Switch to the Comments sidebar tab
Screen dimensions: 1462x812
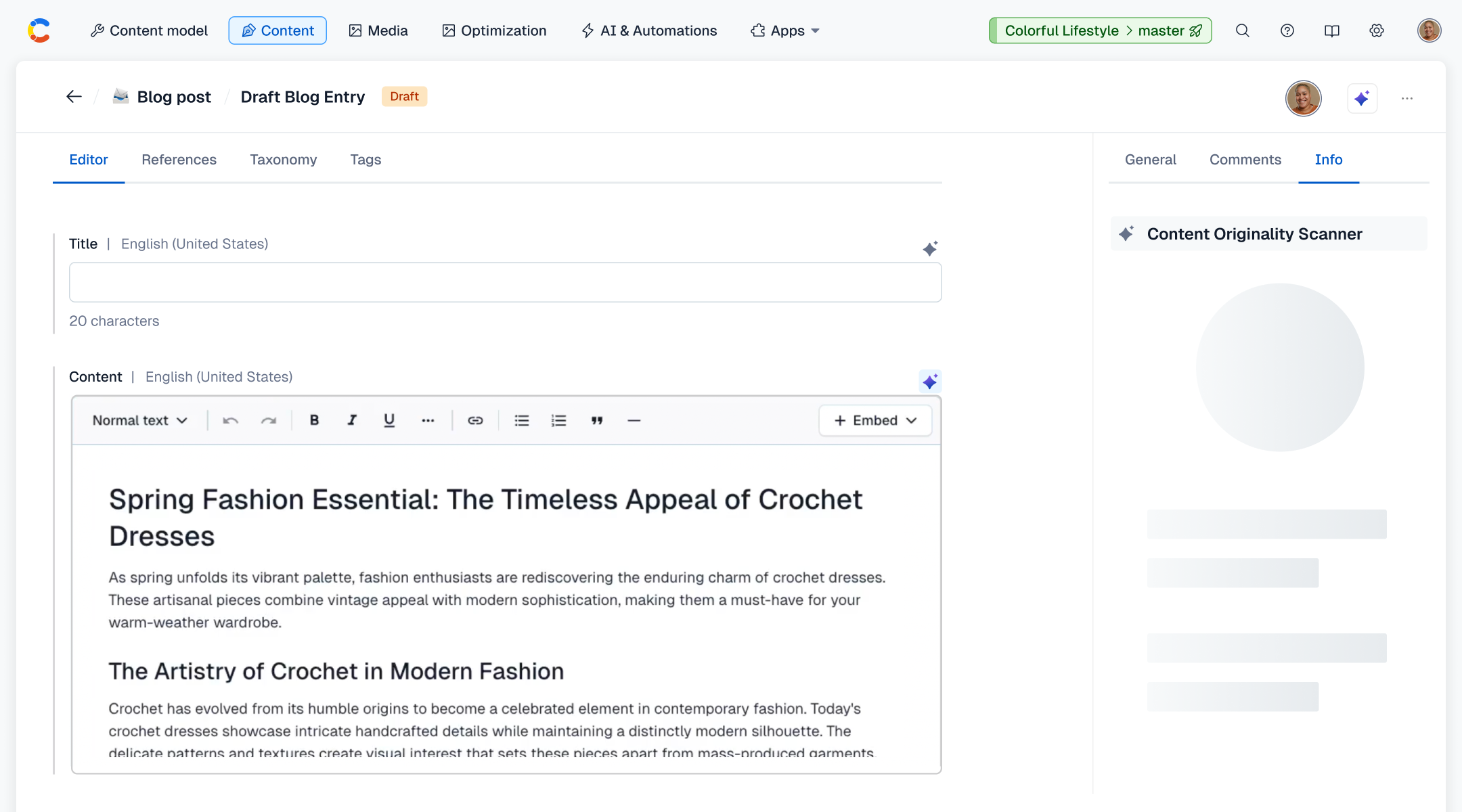(x=1245, y=160)
